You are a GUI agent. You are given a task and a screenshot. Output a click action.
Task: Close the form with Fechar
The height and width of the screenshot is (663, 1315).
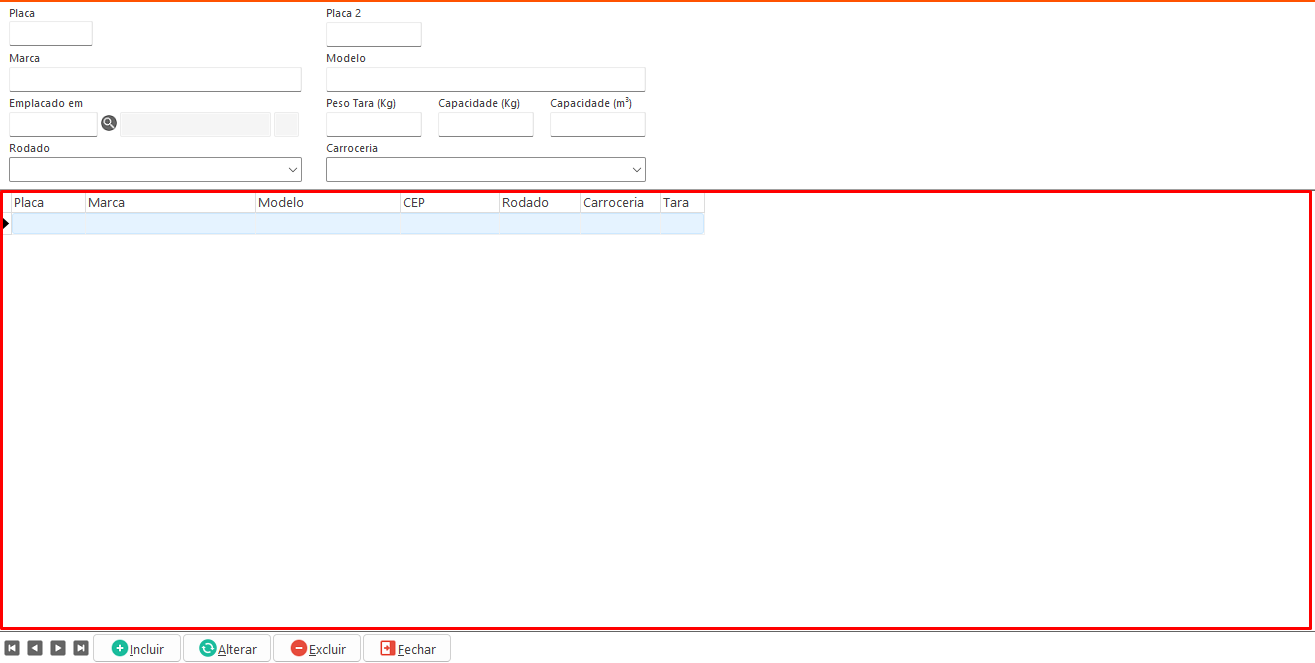click(406, 648)
